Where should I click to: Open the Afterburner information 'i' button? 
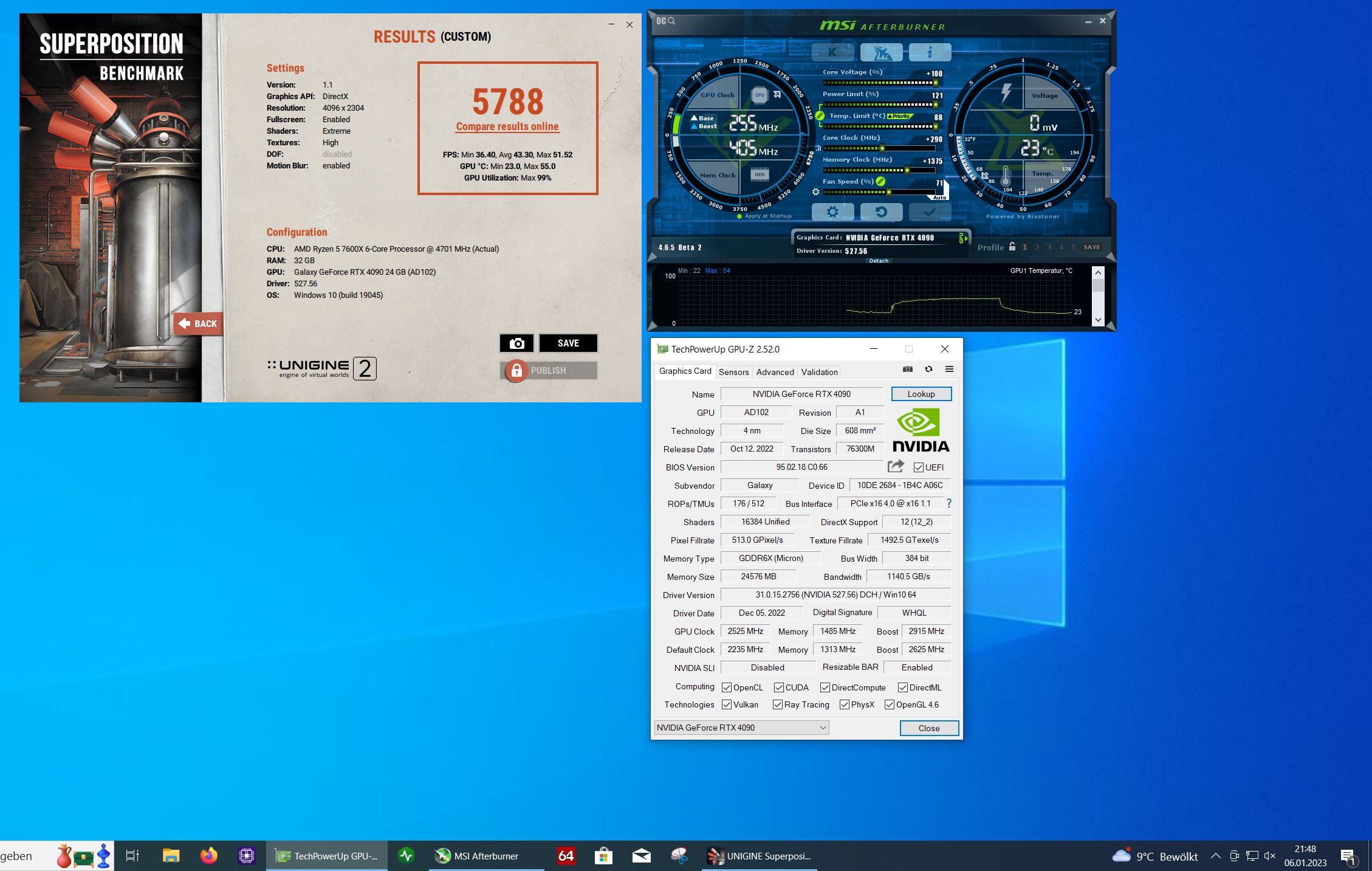[x=930, y=52]
